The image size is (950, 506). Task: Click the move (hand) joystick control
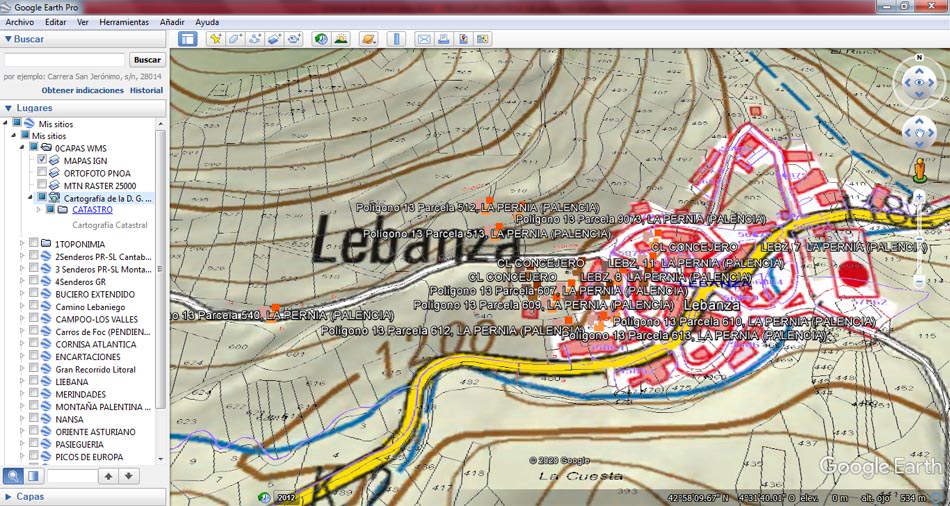tap(919, 133)
